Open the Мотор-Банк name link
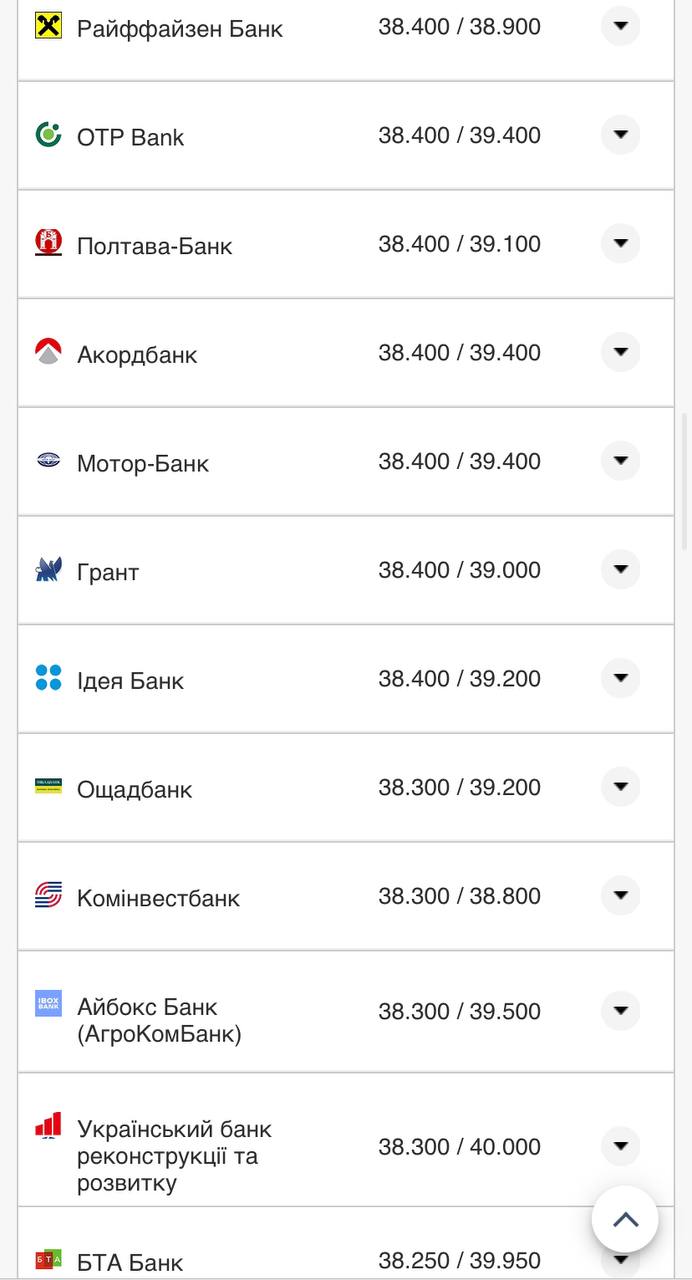This screenshot has height=1280, width=692. pyautogui.click(x=143, y=464)
